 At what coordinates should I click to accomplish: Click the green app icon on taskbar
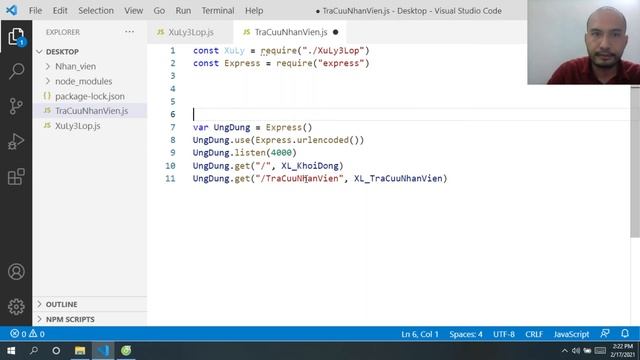point(126,351)
